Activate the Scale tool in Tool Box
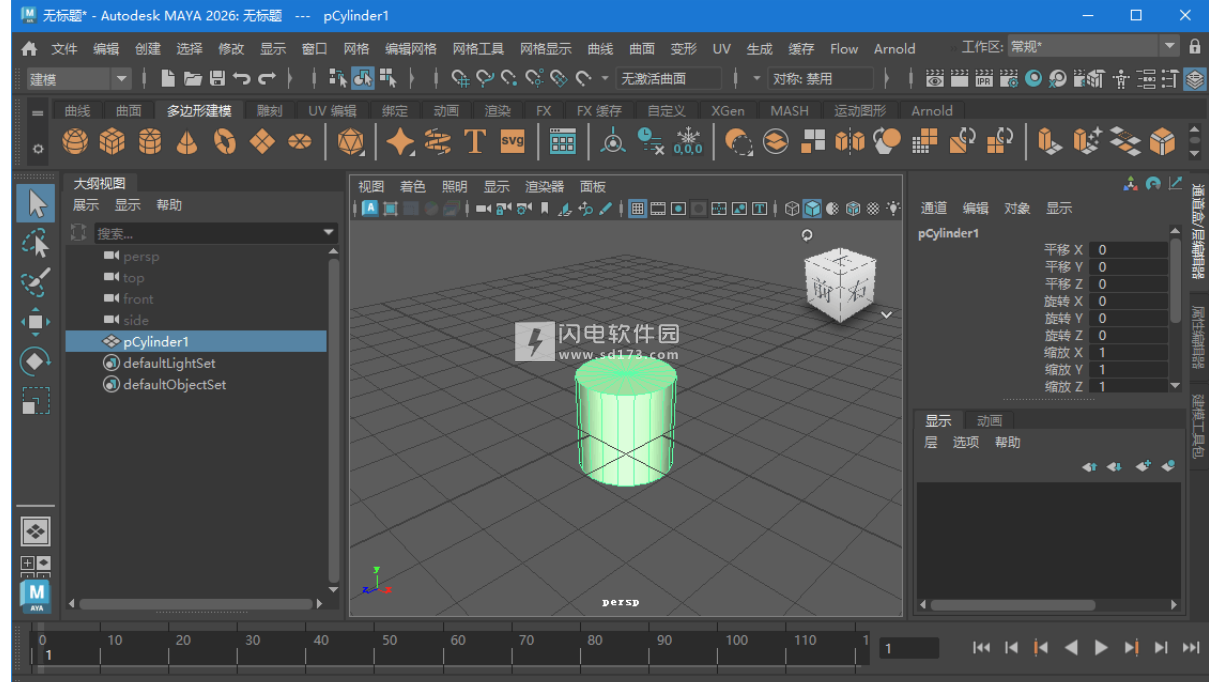The height and width of the screenshot is (682, 1209). pyautogui.click(x=36, y=400)
